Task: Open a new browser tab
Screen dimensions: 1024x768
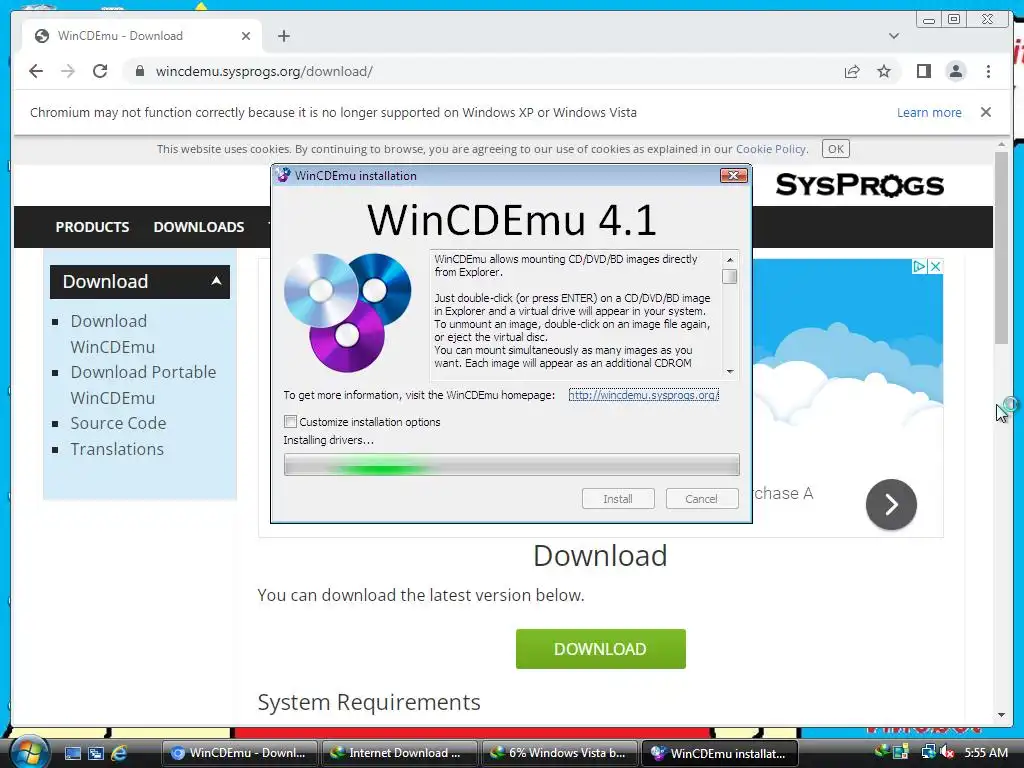Action: (x=283, y=36)
